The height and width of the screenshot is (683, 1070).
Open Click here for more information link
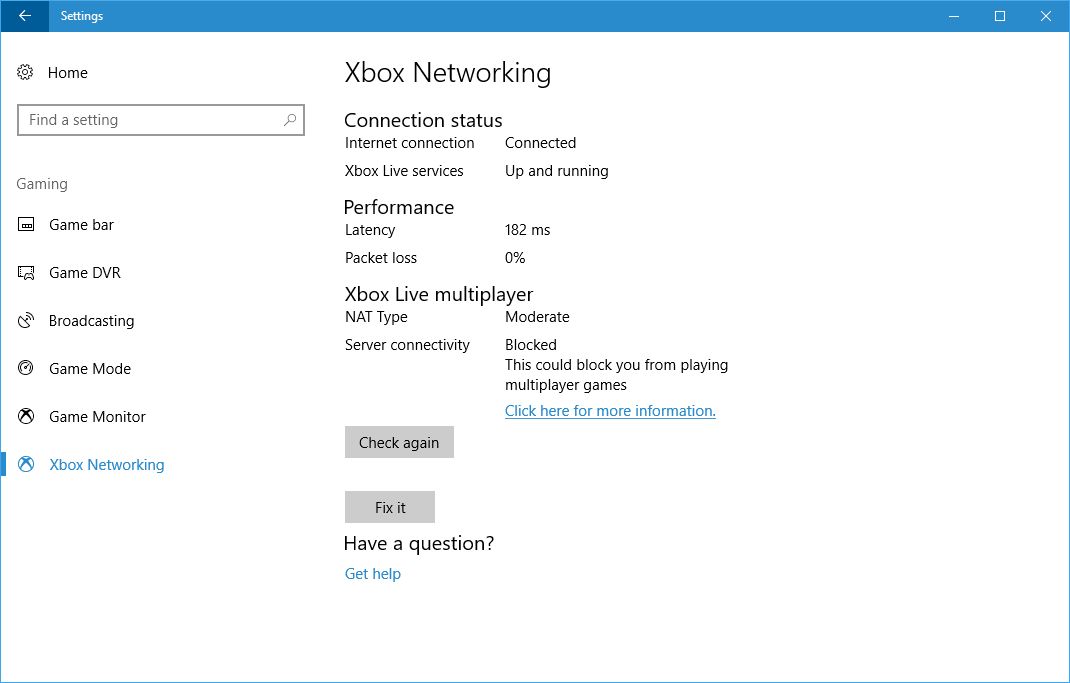click(x=610, y=411)
